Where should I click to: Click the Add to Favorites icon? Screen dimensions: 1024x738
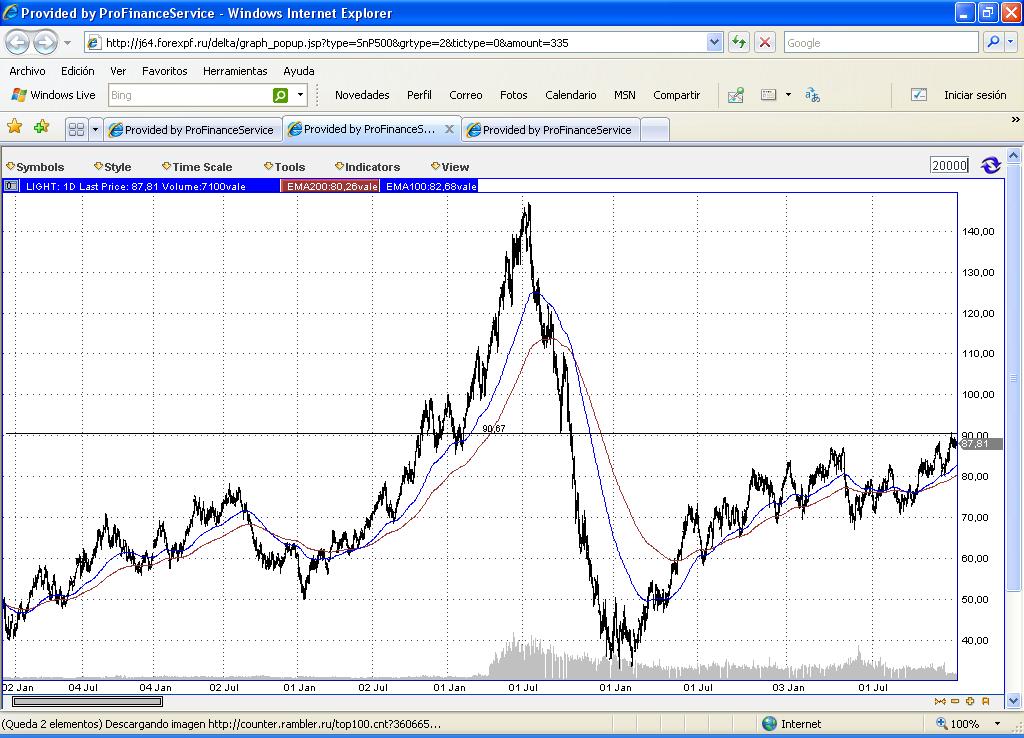coord(41,127)
